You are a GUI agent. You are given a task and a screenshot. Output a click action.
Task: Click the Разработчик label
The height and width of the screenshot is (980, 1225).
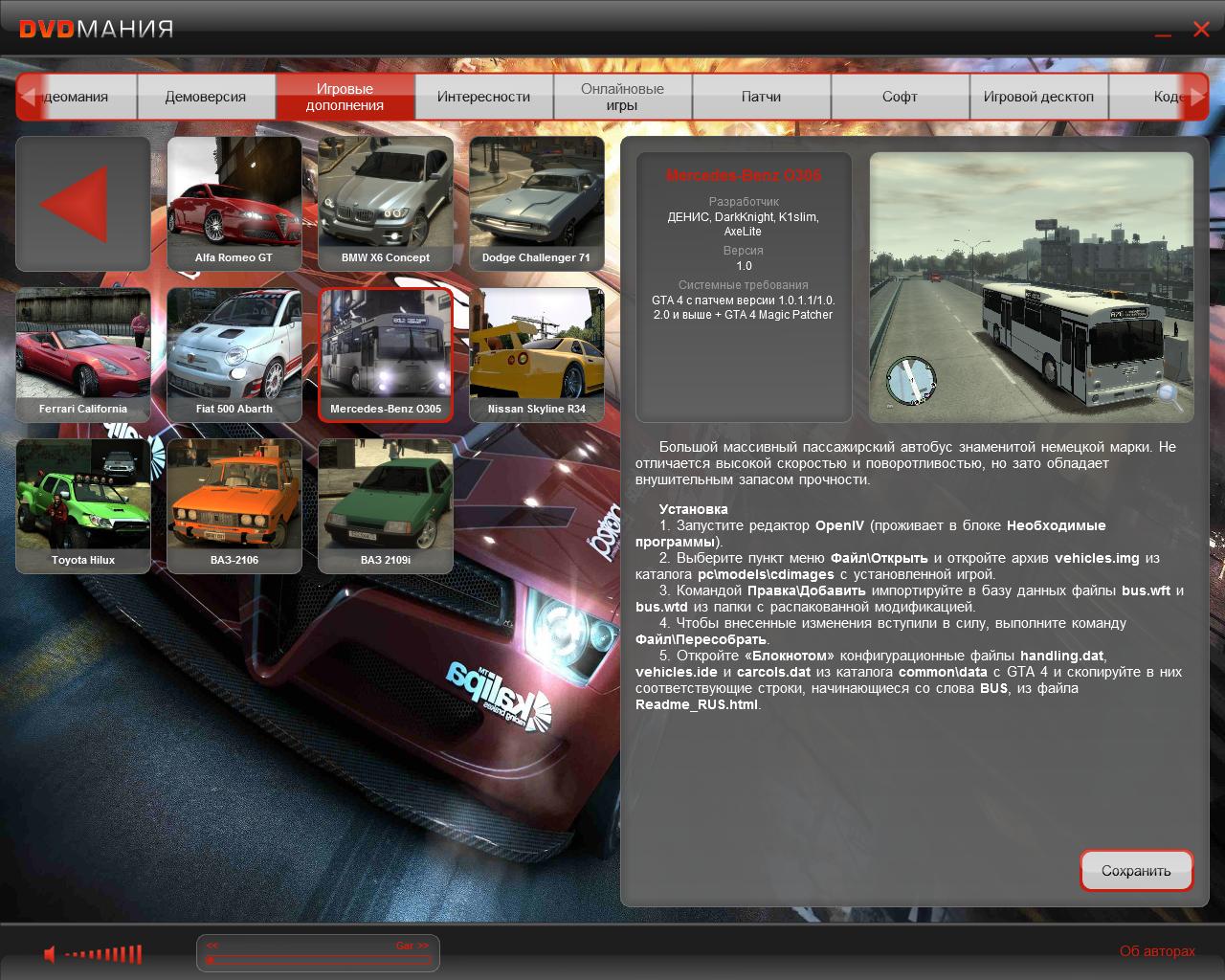tap(744, 202)
